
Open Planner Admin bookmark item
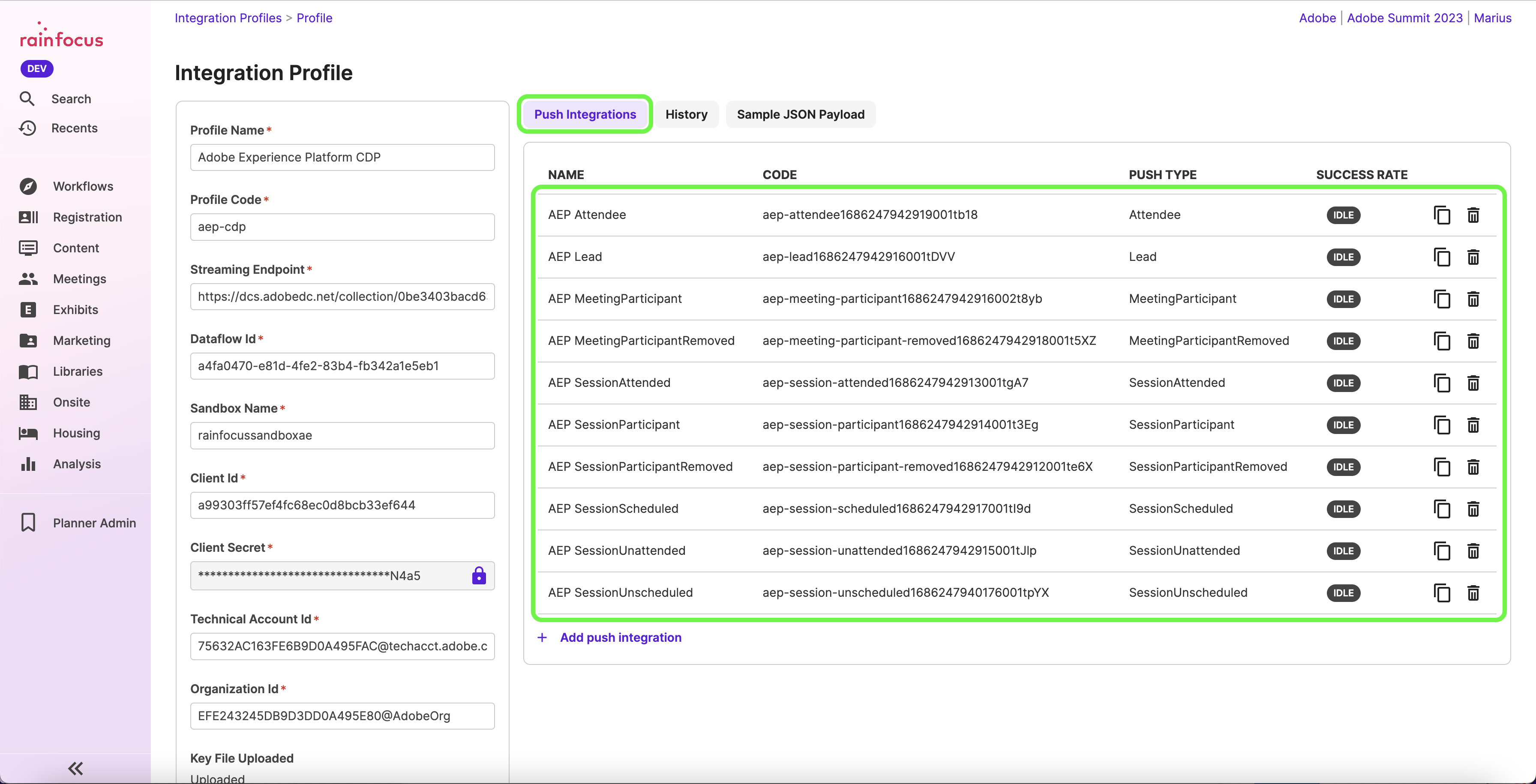94,523
